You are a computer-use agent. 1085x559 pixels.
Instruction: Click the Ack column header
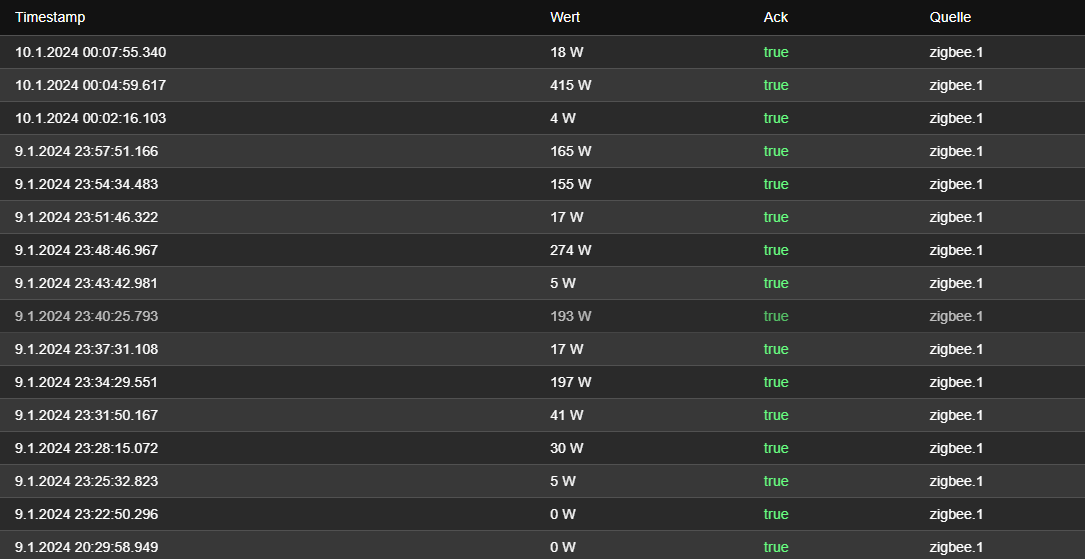coord(776,17)
